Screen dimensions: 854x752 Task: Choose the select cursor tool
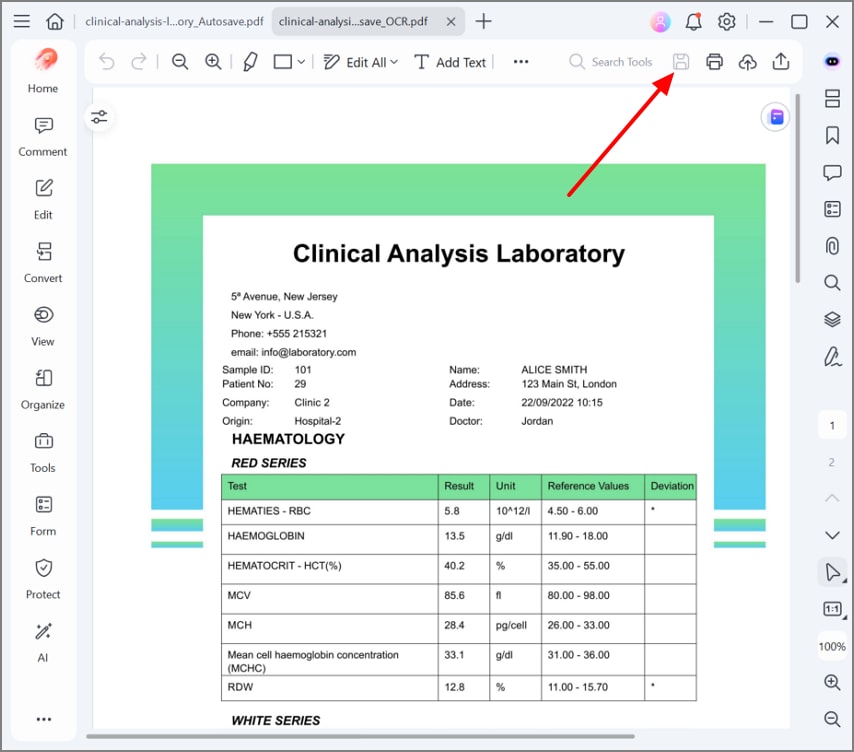pyautogui.click(x=832, y=572)
